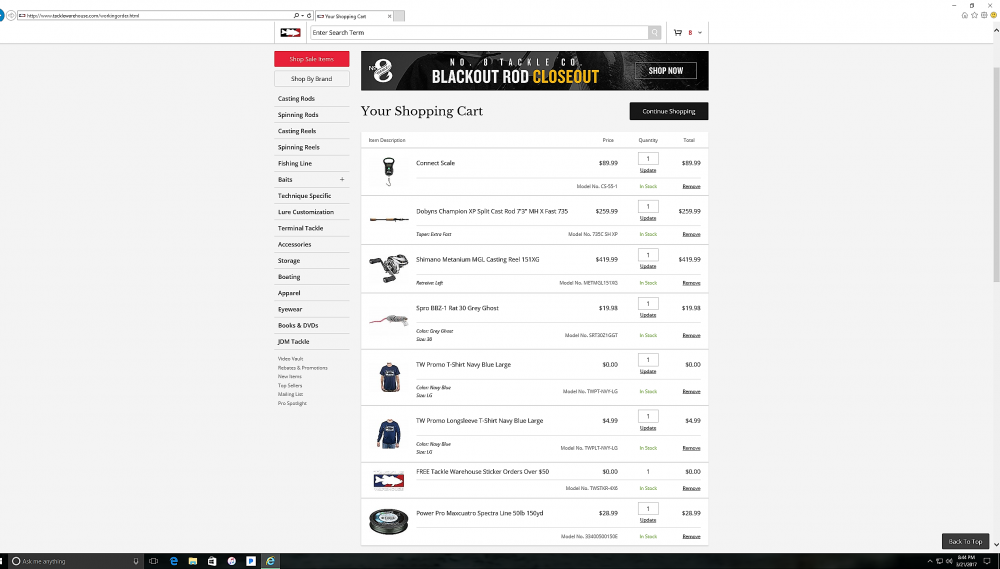
Task: Open File Explorer from the taskbar
Action: [x=193, y=561]
